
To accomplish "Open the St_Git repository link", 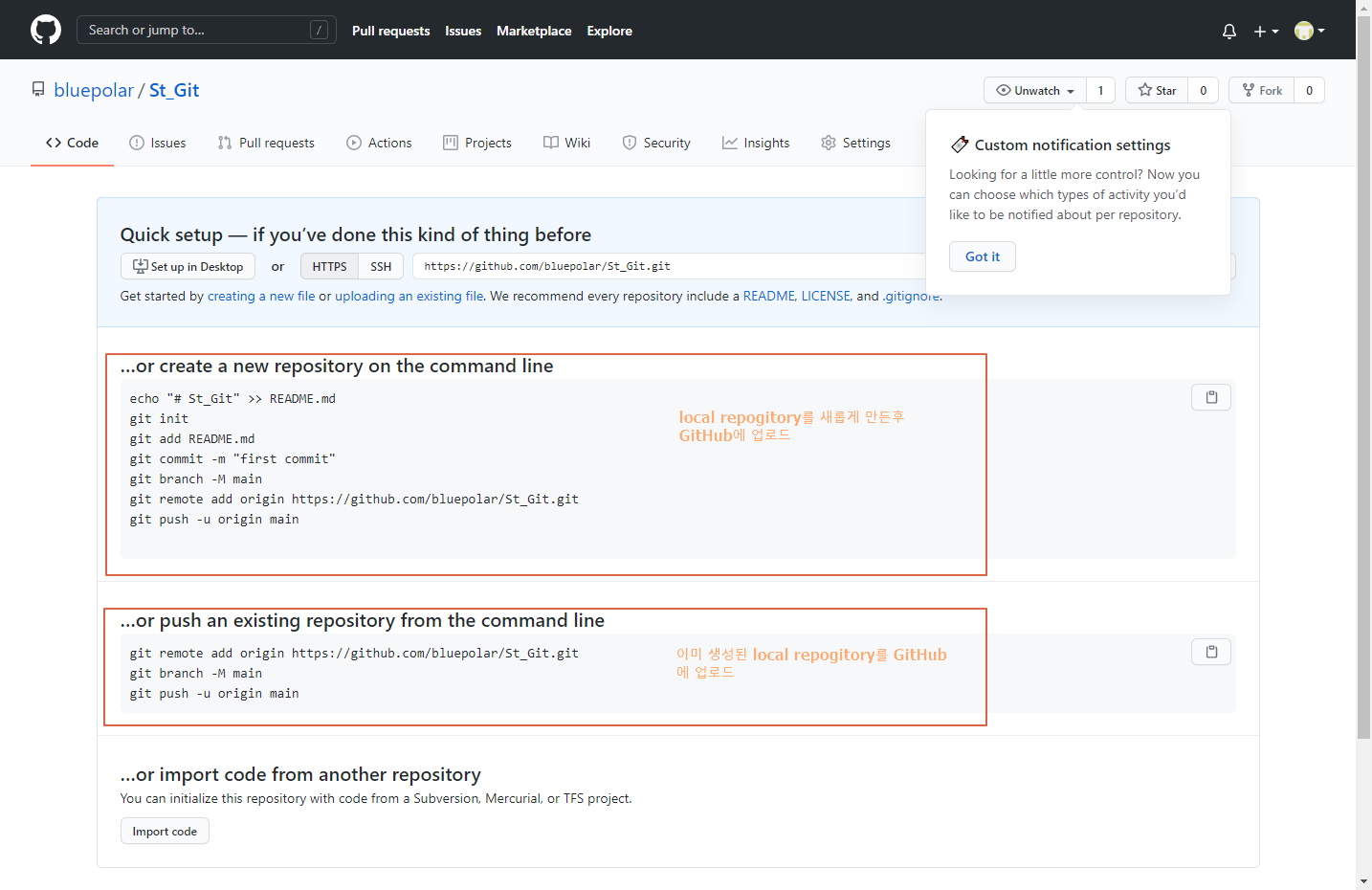I will point(174,90).
